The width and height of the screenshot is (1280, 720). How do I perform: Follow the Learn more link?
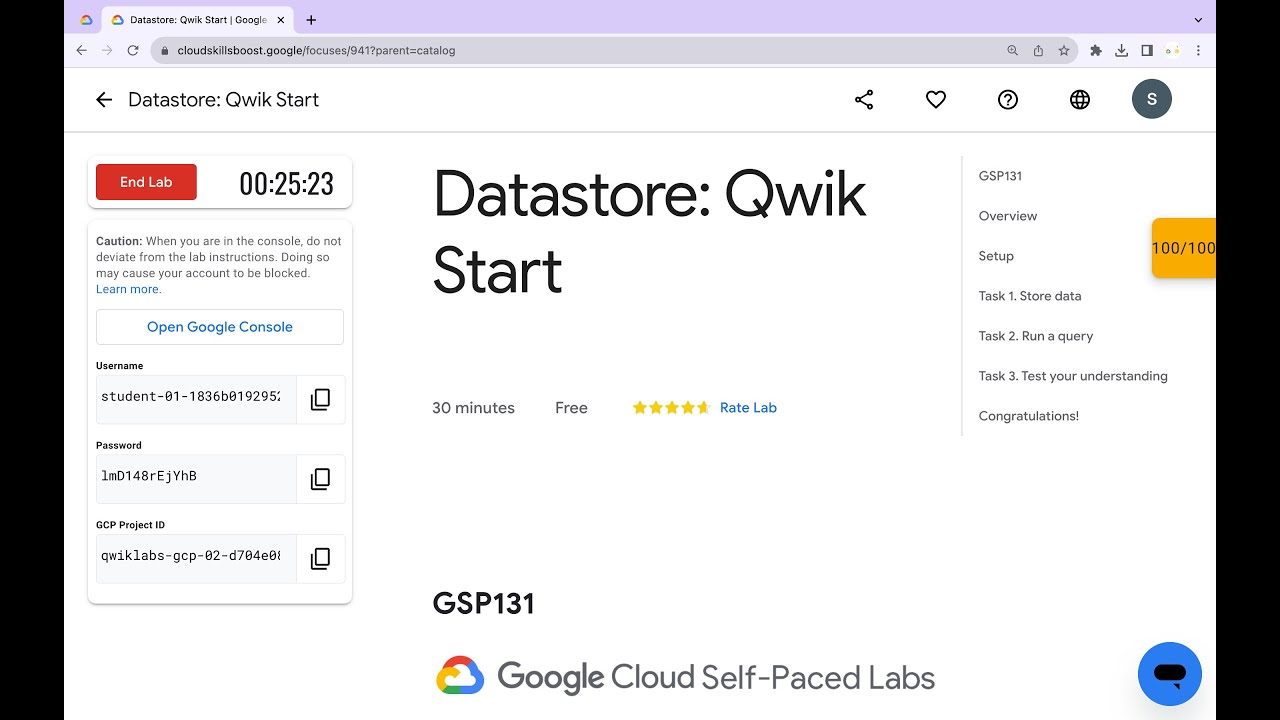128,289
